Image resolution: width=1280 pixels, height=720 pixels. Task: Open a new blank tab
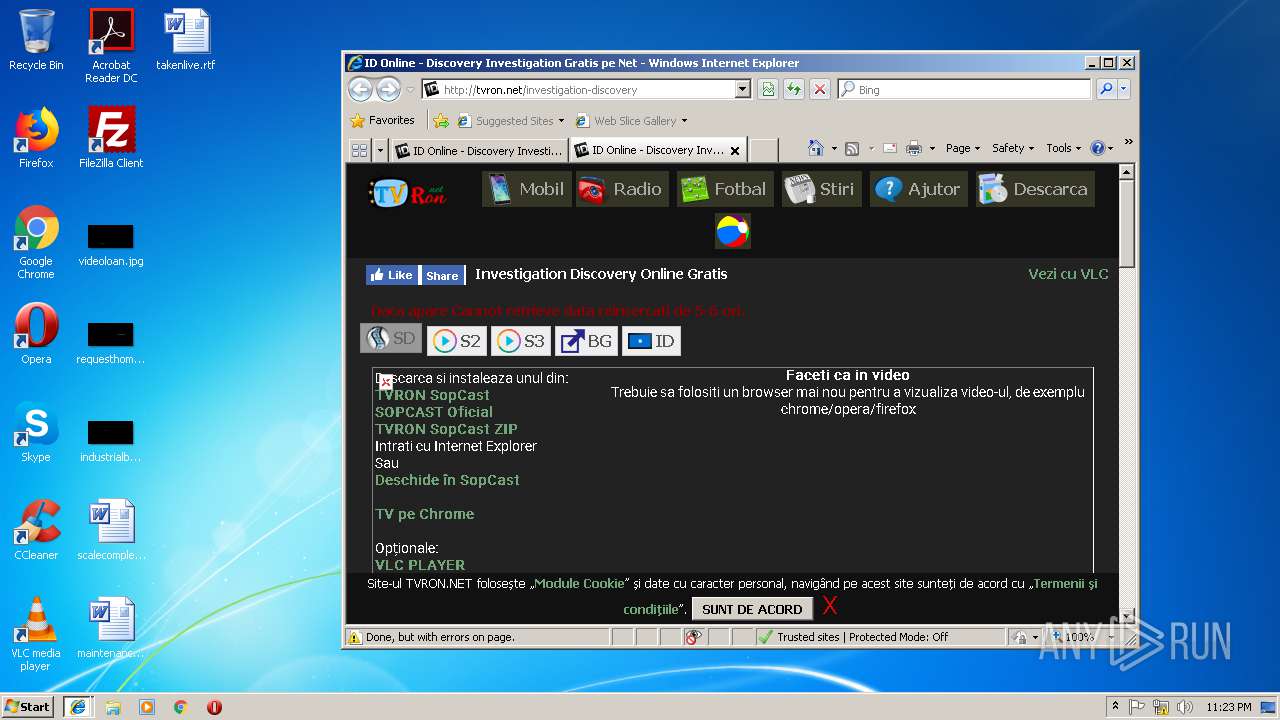(x=763, y=150)
